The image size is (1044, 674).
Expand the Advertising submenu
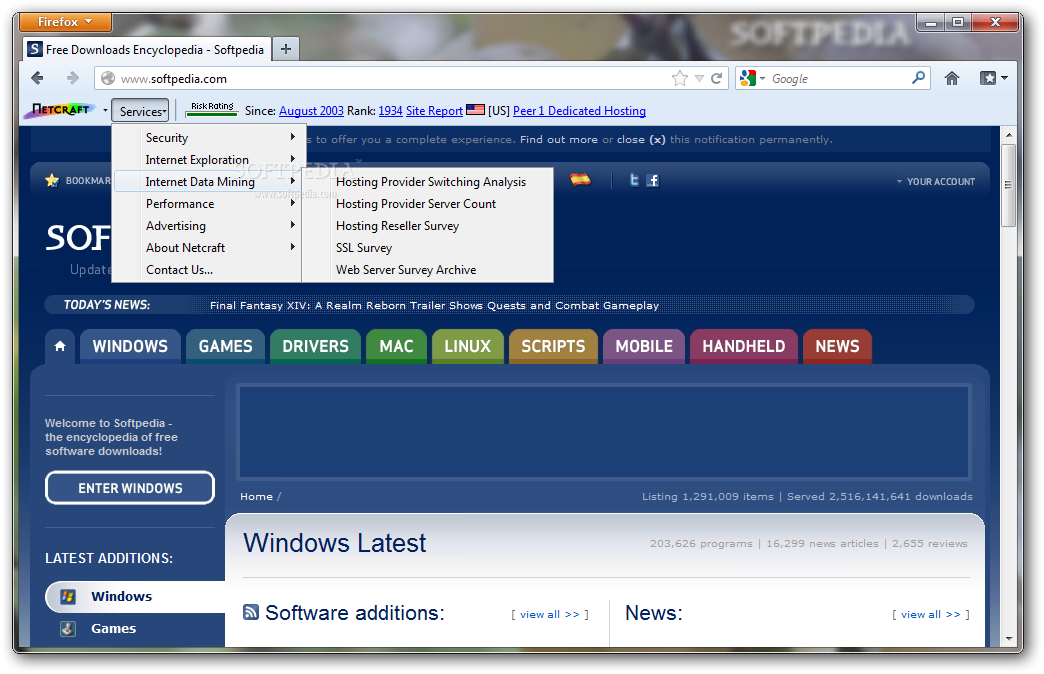point(209,225)
